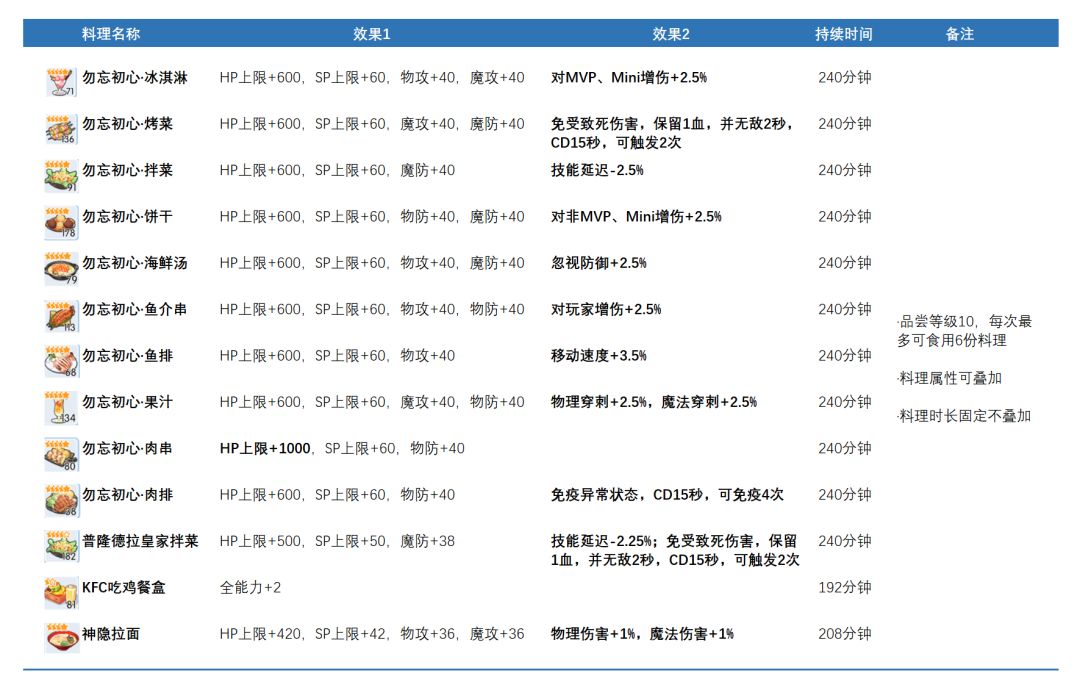Select the name 勿忘初心·烤菜
This screenshot has width=1080, height=690.
[x=127, y=124]
